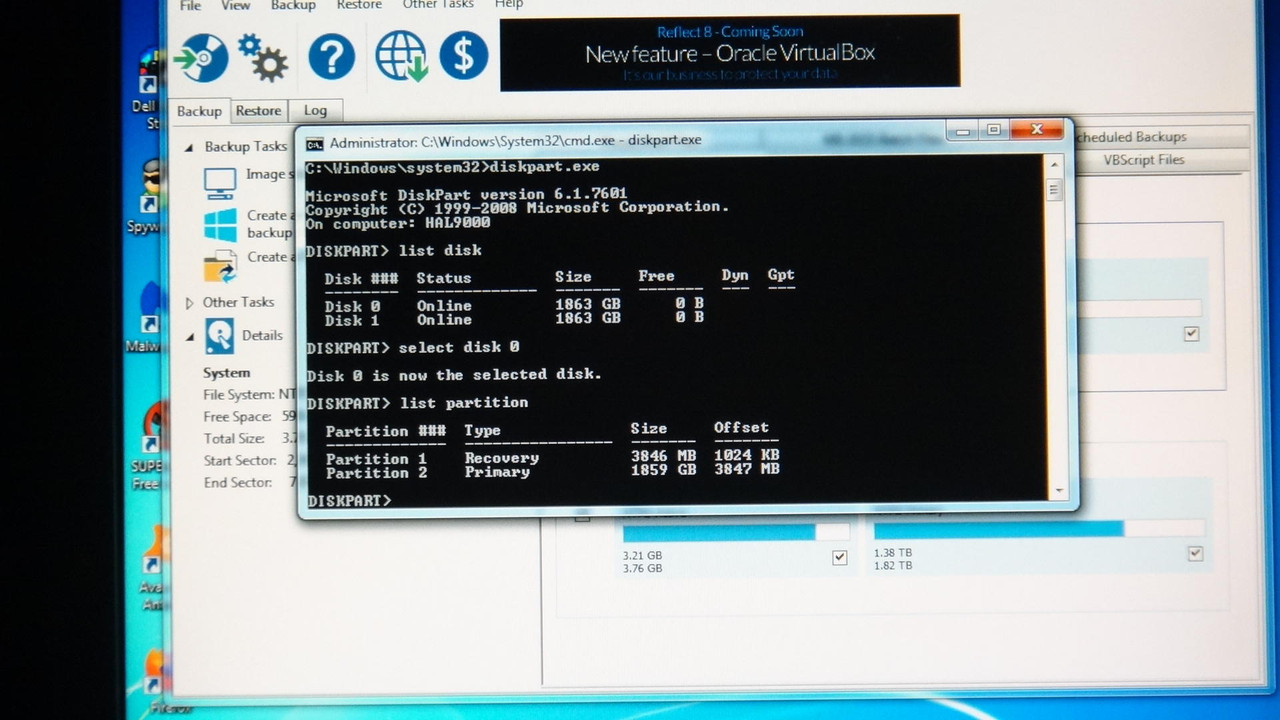The height and width of the screenshot is (720, 1280).
Task: Collapse the Backup Tasks section
Action: tap(189, 147)
